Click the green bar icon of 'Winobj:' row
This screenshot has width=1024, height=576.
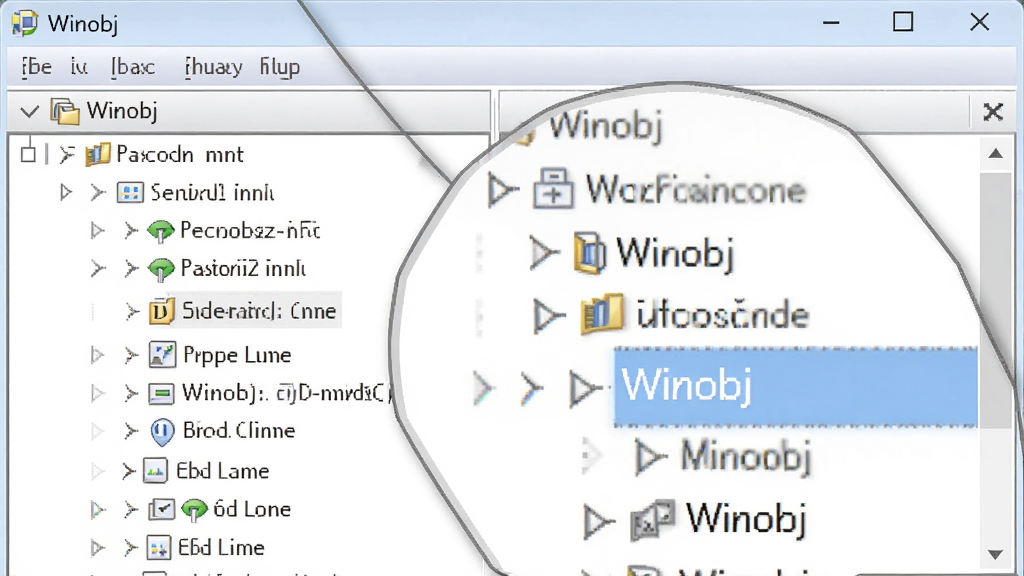(x=161, y=393)
